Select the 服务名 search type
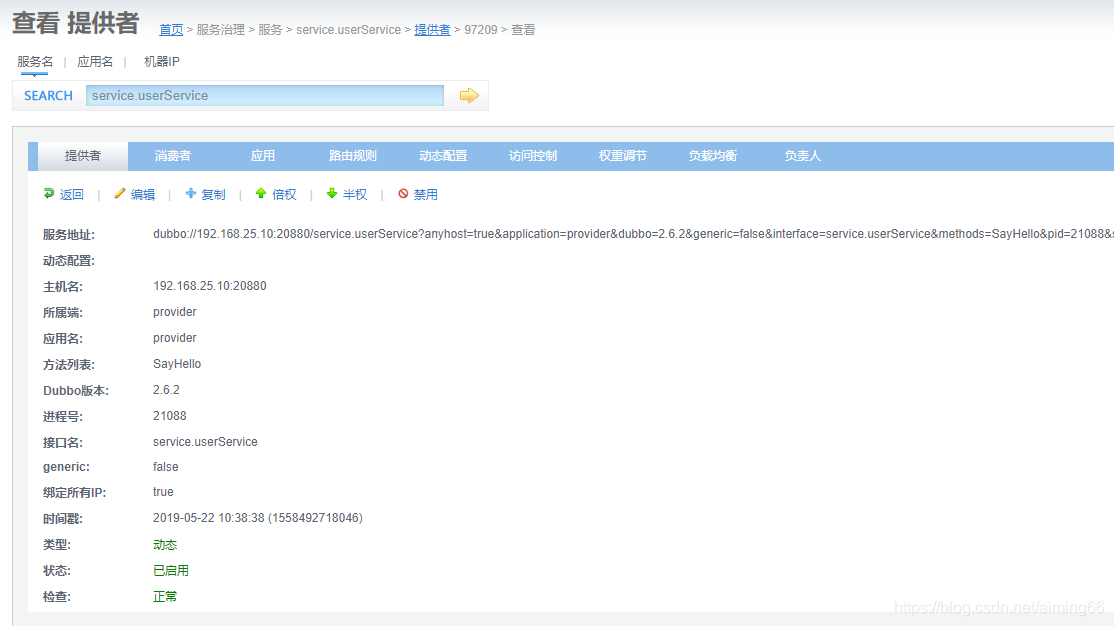 tap(35, 62)
